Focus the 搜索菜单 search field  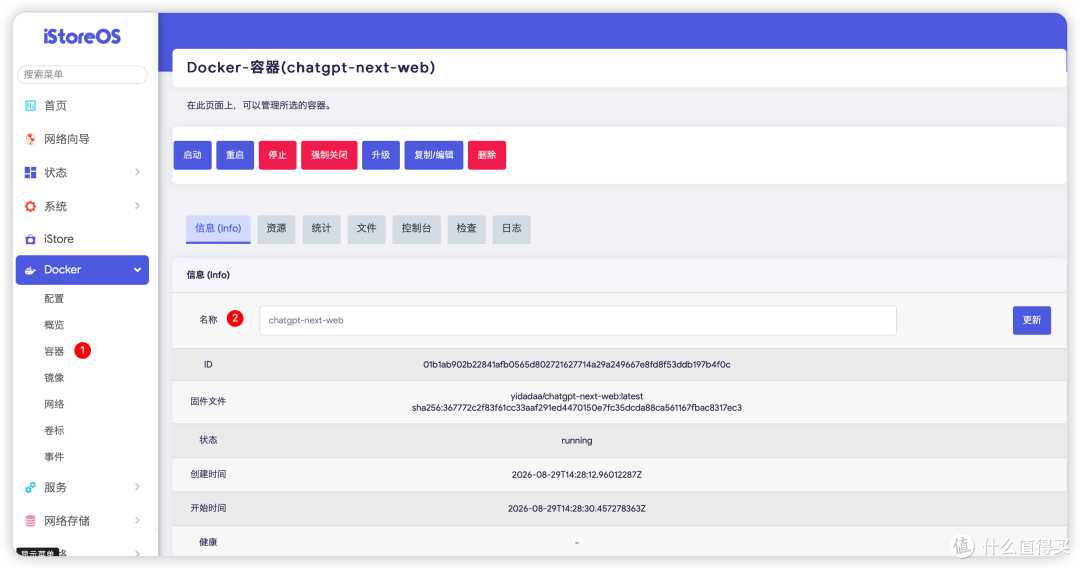[82, 74]
